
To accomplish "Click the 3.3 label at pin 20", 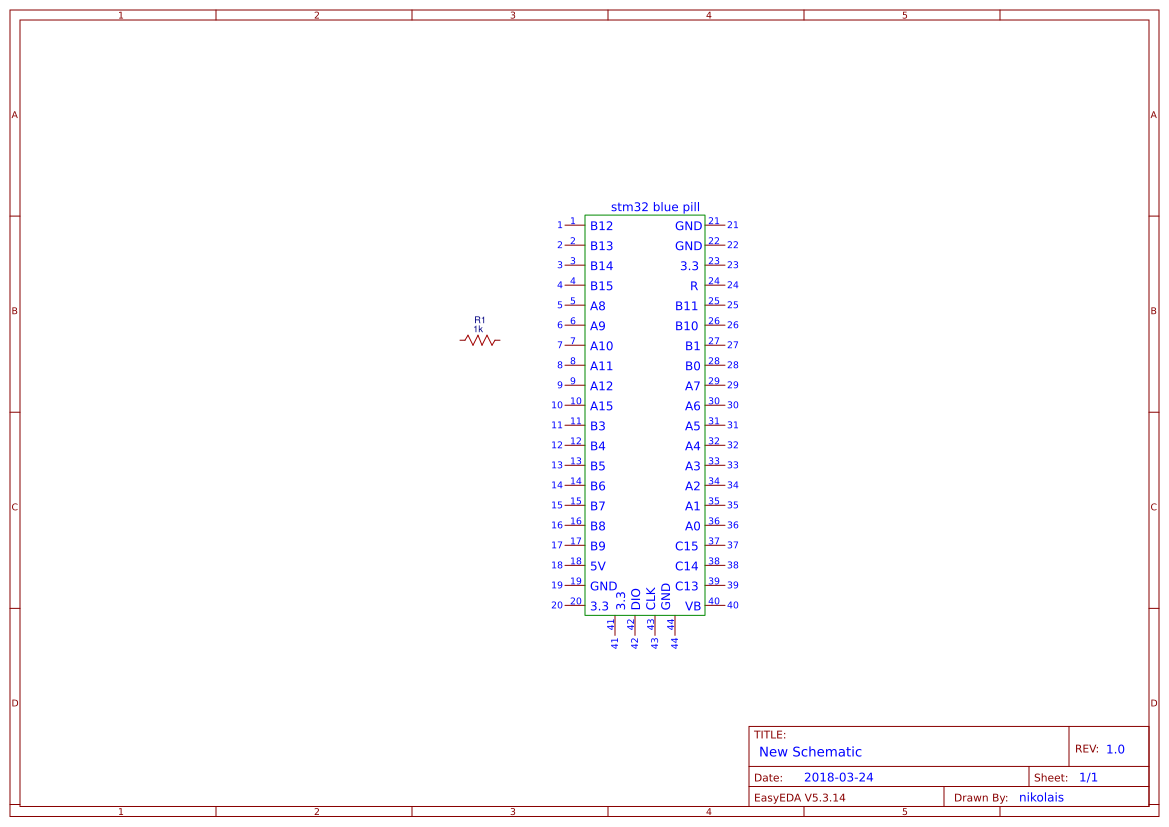I will point(599,607).
